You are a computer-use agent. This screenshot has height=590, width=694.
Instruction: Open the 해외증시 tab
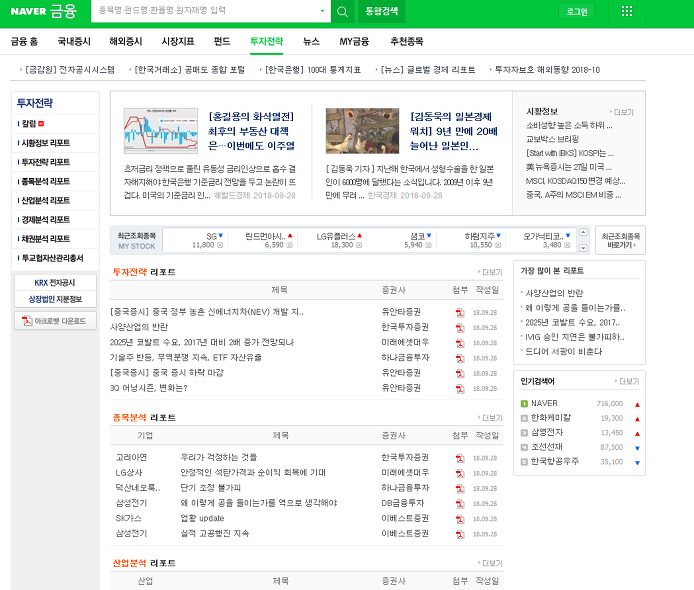[x=126, y=42]
